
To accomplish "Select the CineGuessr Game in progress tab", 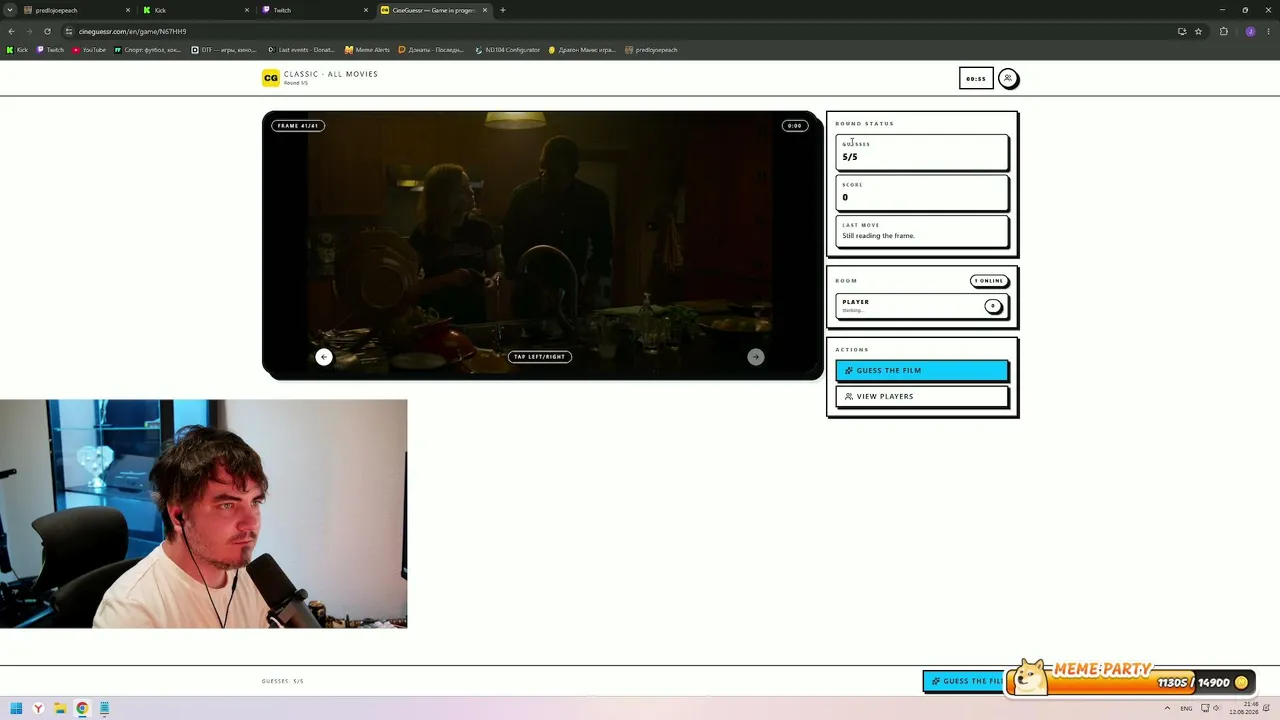I will coord(433,10).
